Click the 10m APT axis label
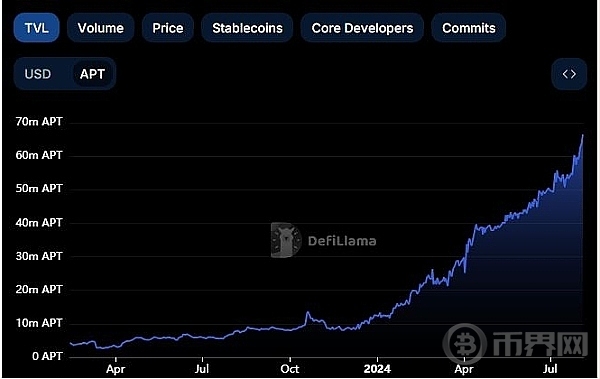600x379 pixels. click(x=39, y=323)
